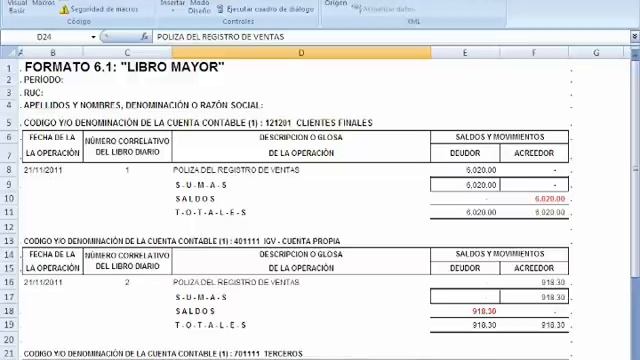The width and height of the screenshot is (640, 360).
Task: Click the FORMATO 6.1: "LIBRO MAYOR" title cell
Action: point(124,67)
